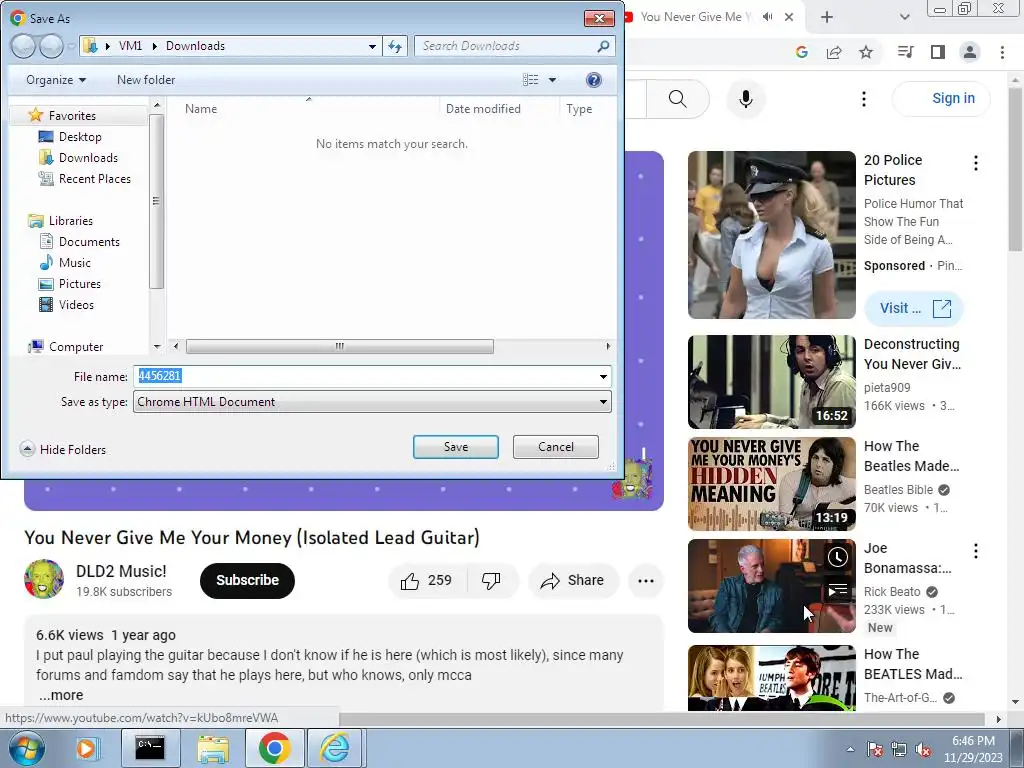Select Desktop in the navigation pane
This screenshot has width=1024, height=768.
pos(80,136)
